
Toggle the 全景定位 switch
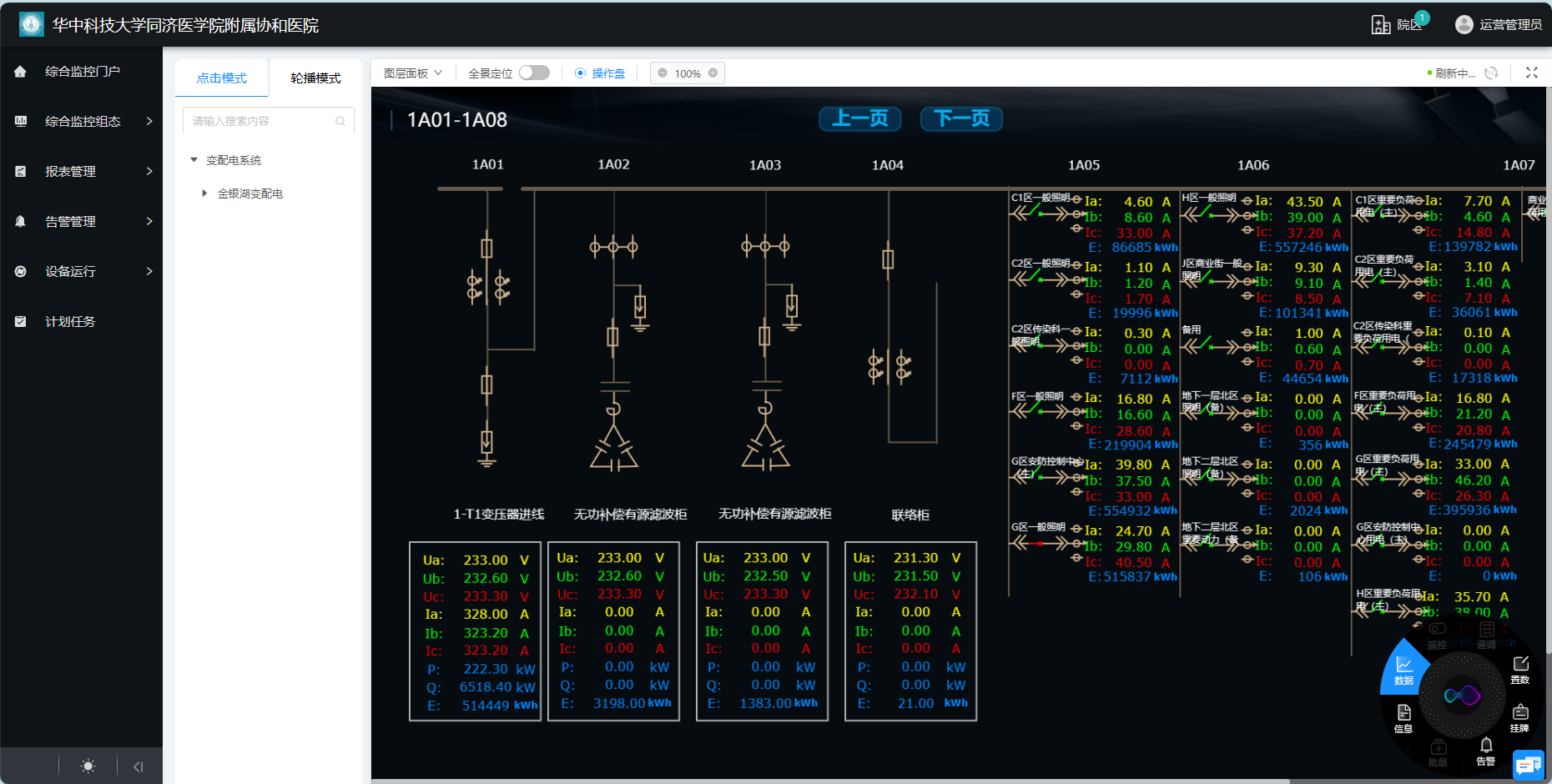pos(534,73)
